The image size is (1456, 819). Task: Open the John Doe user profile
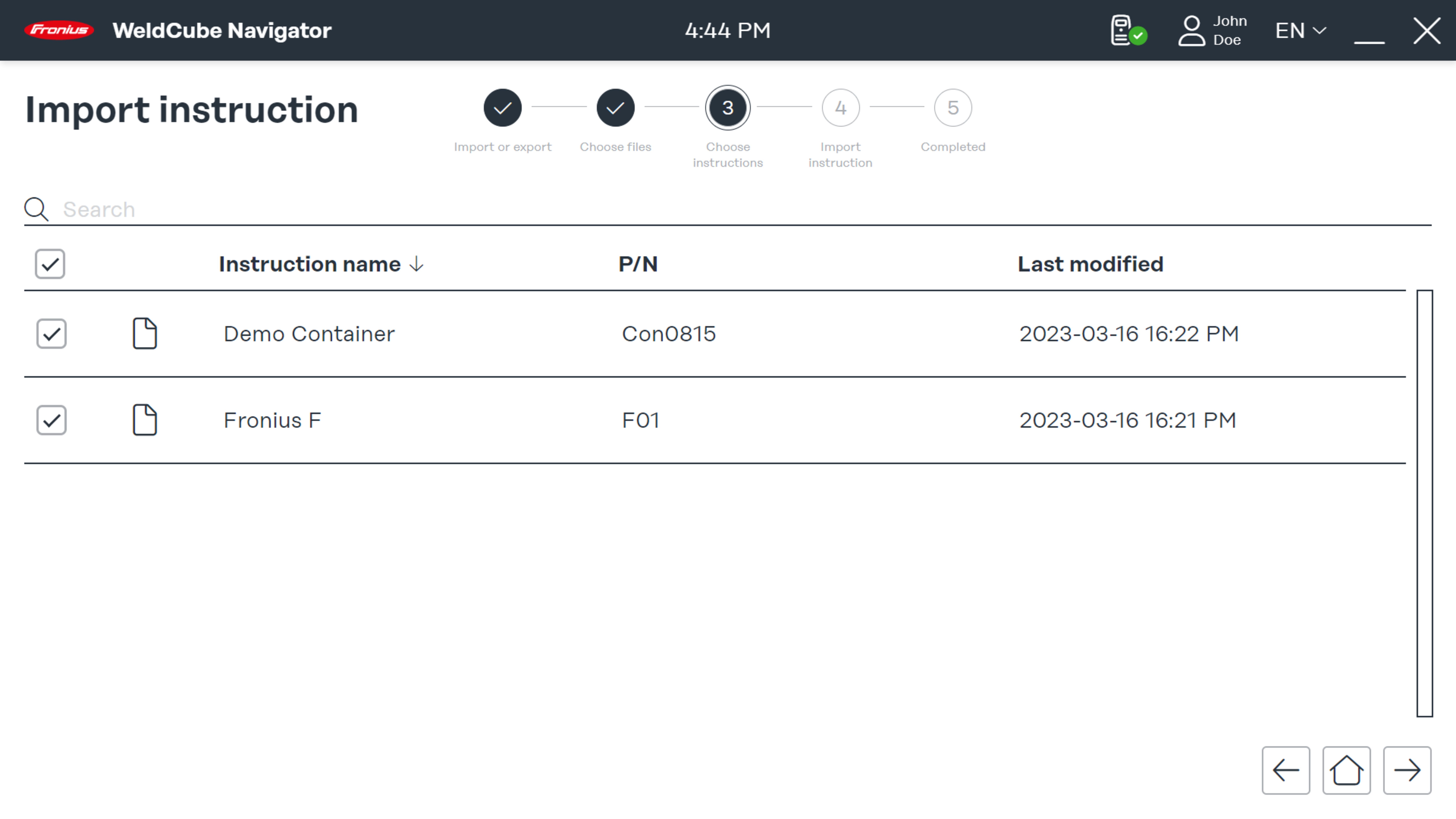pyautogui.click(x=1212, y=31)
